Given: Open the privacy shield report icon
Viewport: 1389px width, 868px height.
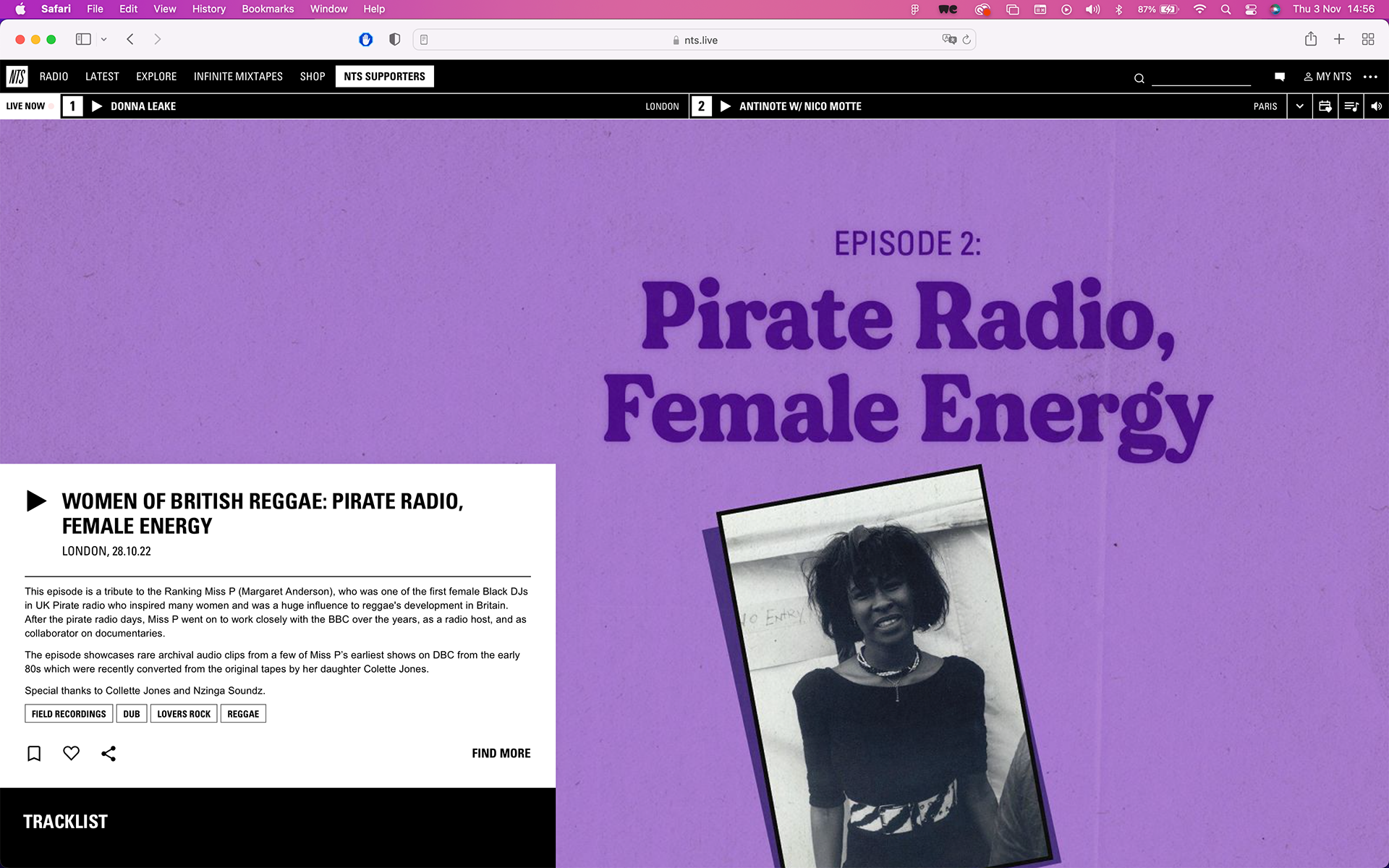Looking at the screenshot, I should 394,39.
